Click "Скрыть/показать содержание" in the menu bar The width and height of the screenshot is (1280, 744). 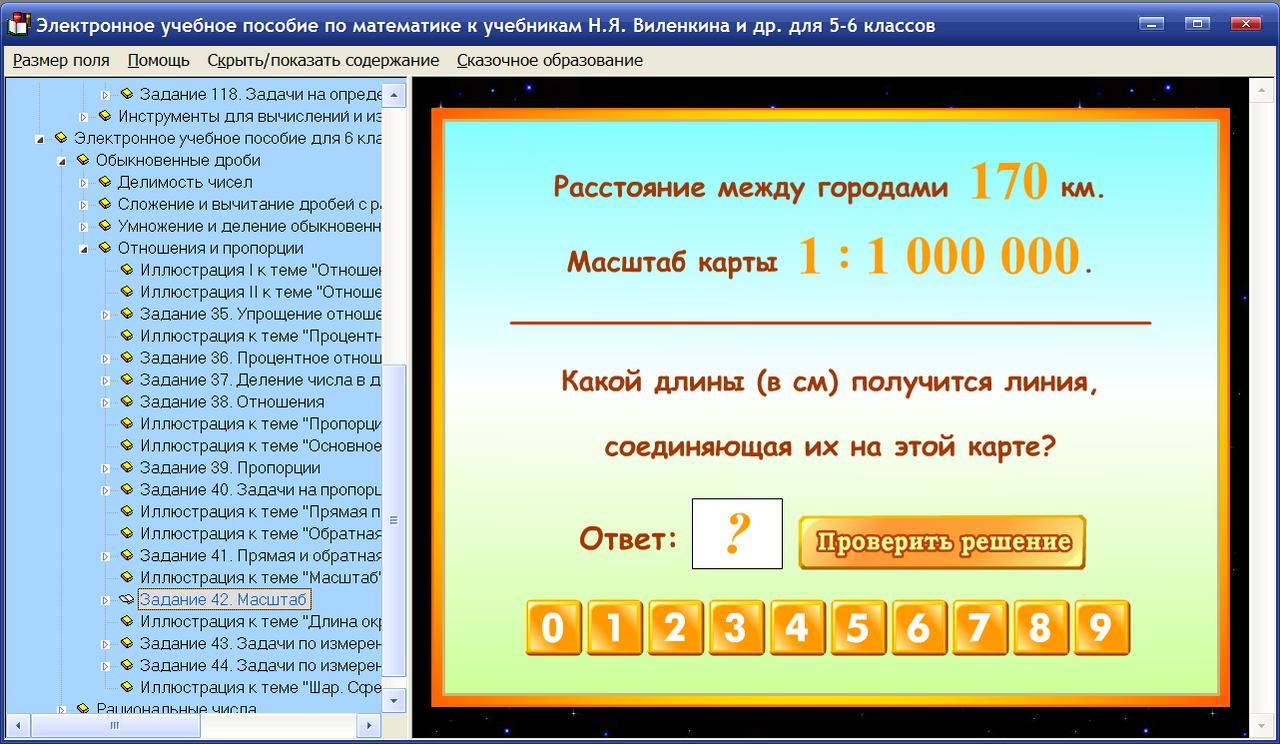pos(321,60)
